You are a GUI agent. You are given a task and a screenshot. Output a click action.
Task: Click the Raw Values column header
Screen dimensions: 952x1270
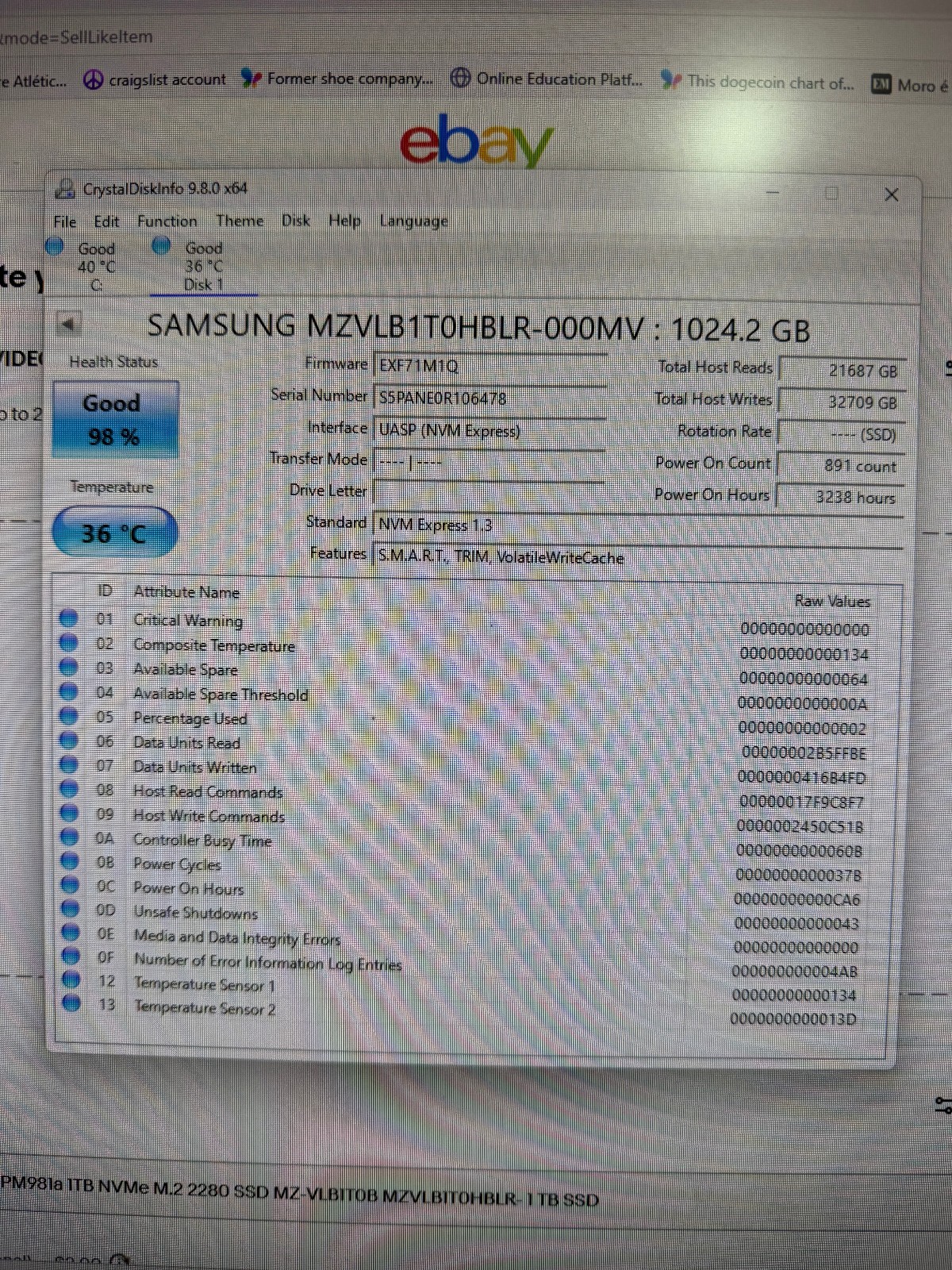click(832, 601)
